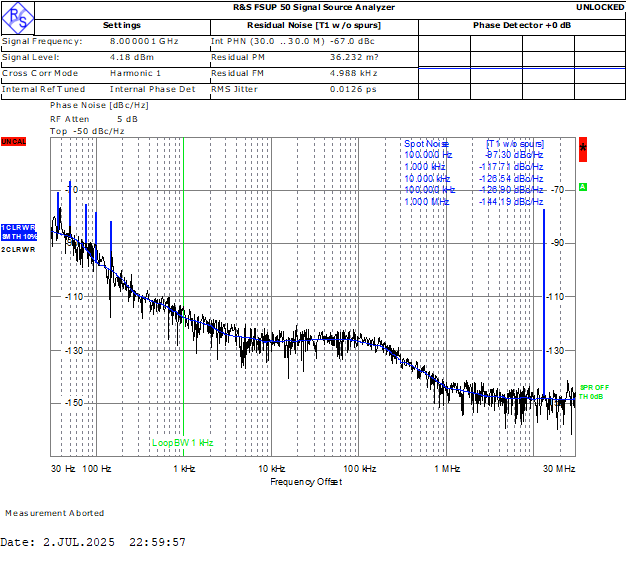Click the Measurement Aborted status message
This screenshot has width=627, height=563.
(54, 513)
